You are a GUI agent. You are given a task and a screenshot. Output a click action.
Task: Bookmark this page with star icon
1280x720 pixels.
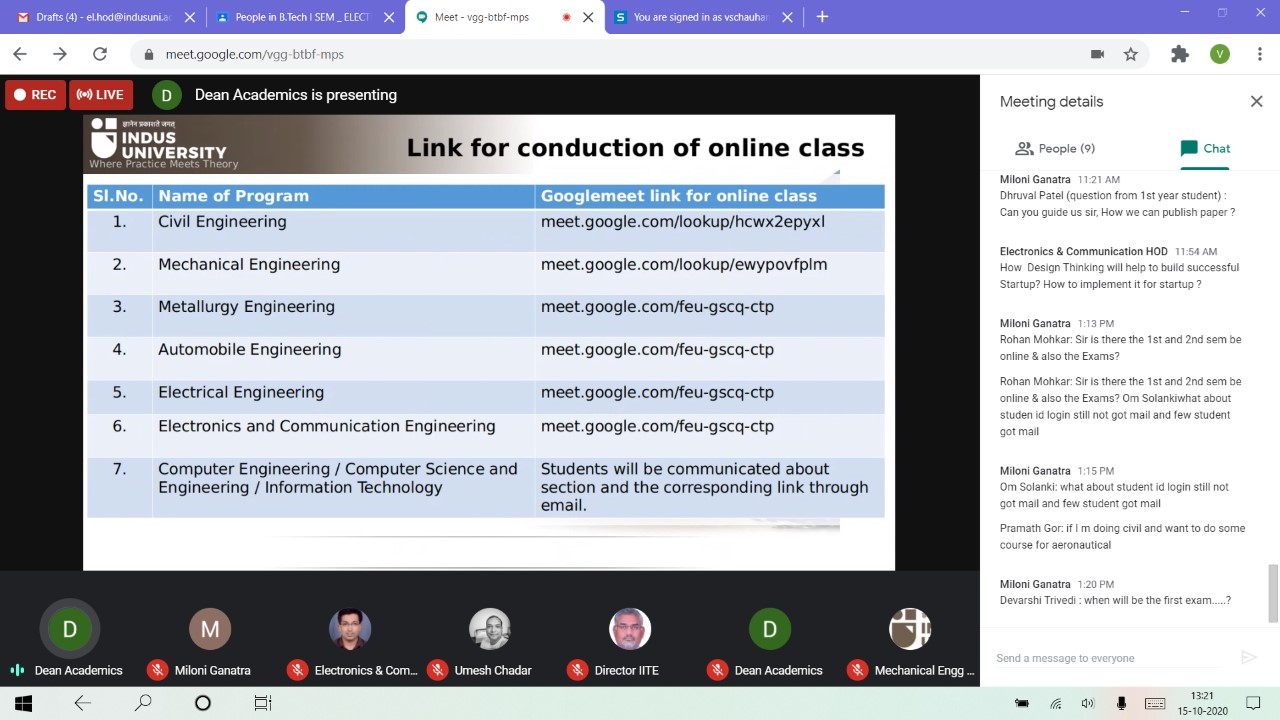tap(1131, 54)
